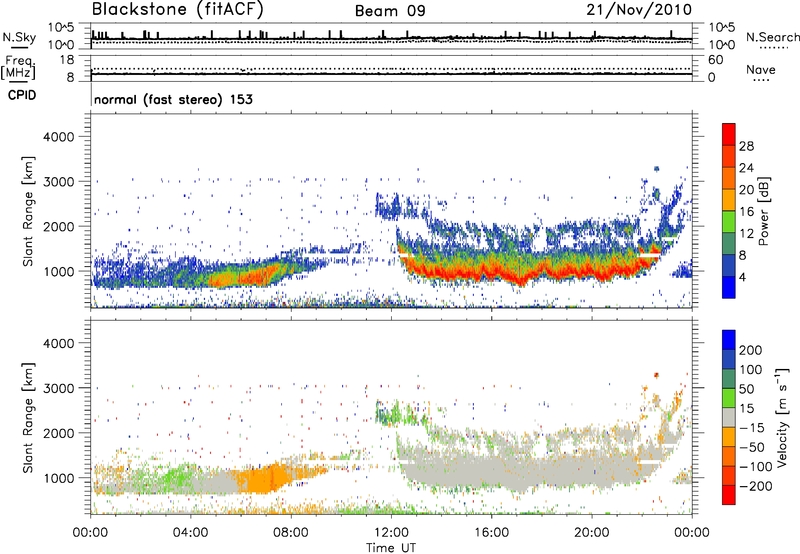This screenshot has height=554, width=800.
Task: Click the "04:00" time tick label
Action: [x=191, y=533]
